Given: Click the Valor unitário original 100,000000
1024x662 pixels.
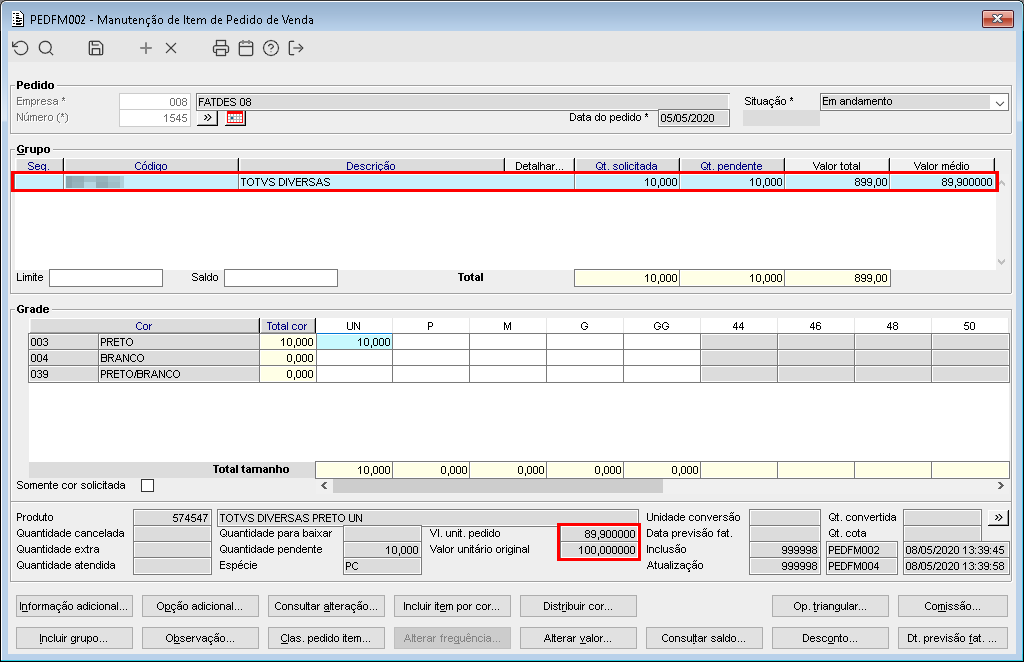Looking at the screenshot, I should tap(598, 550).
